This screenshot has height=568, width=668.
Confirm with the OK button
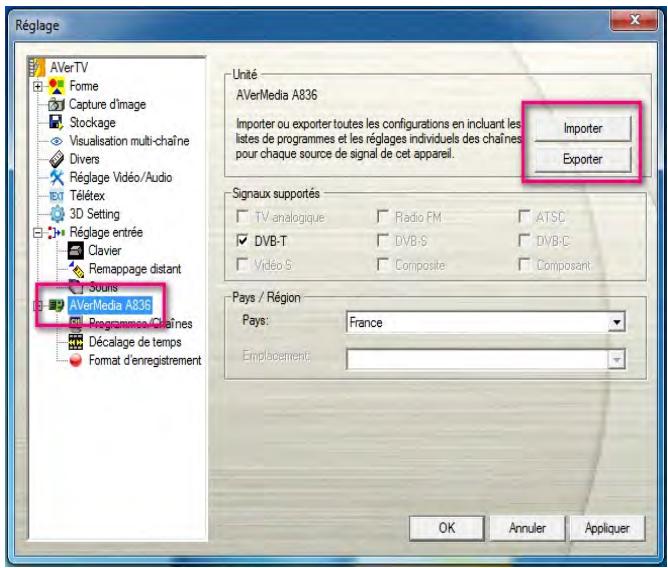(x=446, y=528)
